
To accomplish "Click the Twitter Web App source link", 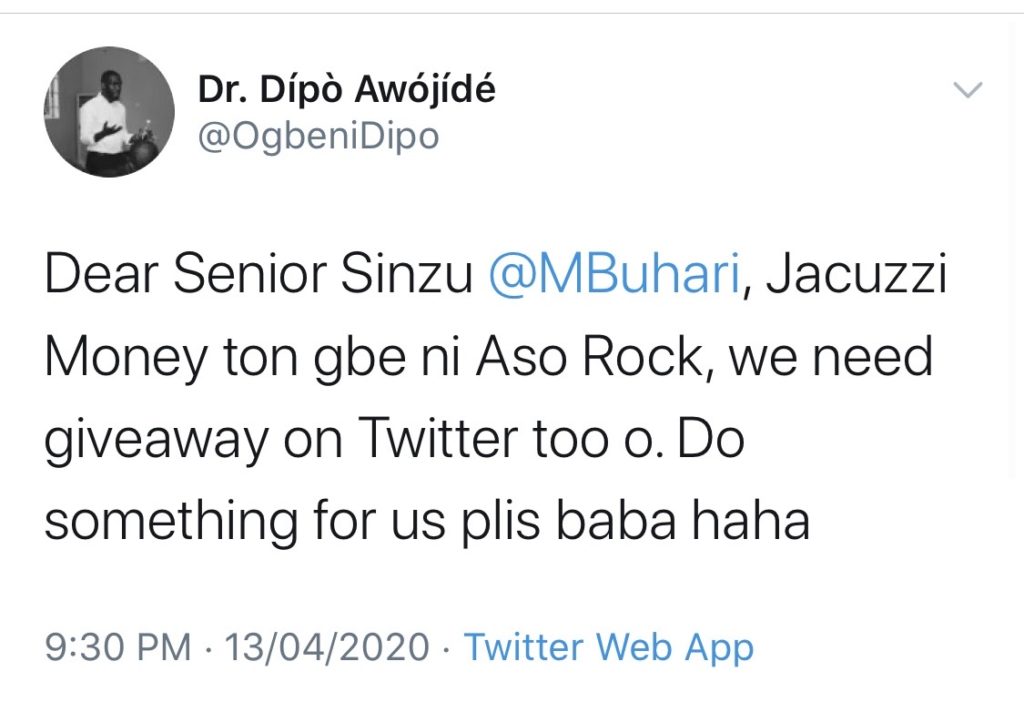I will pyautogui.click(x=608, y=647).
